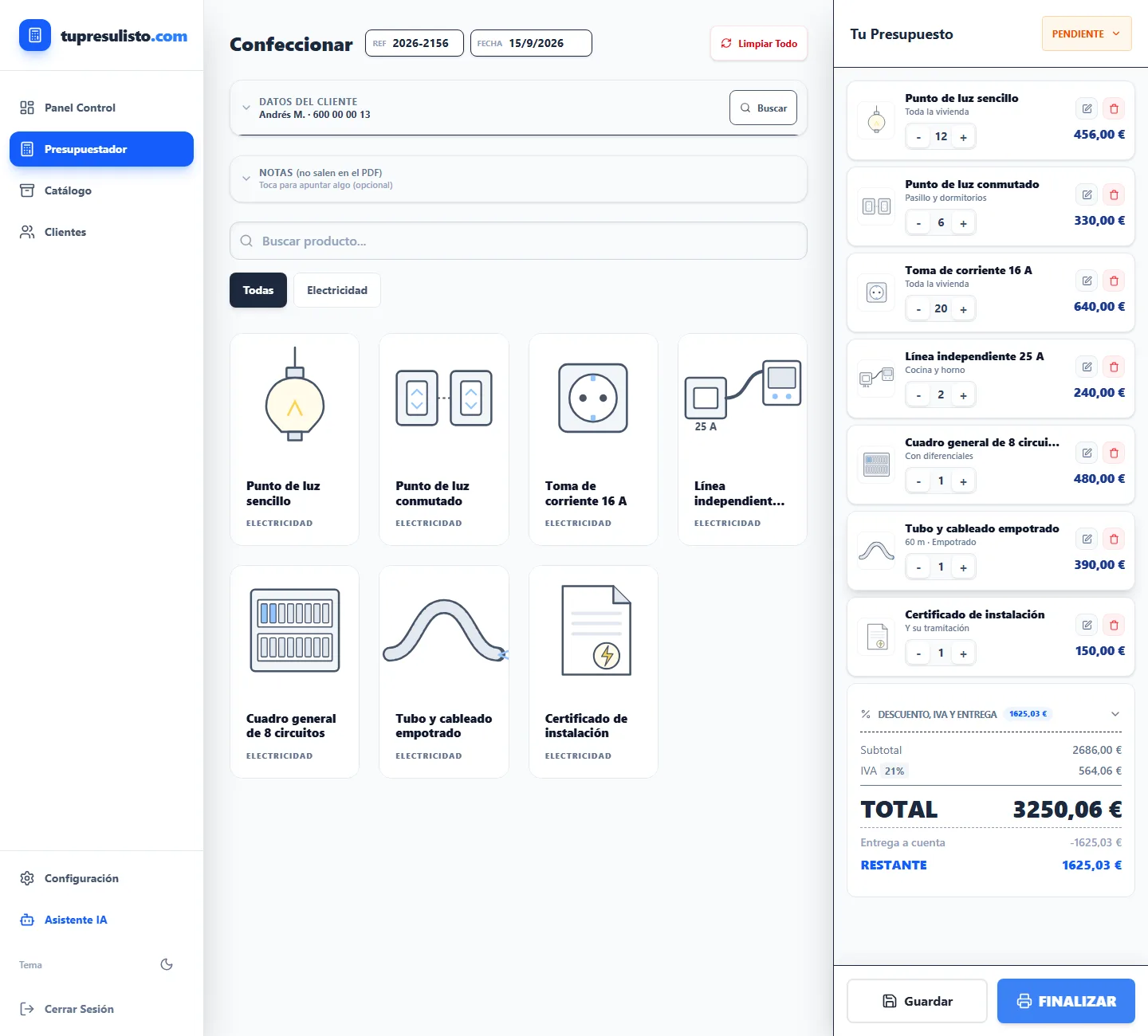Viewport: 1148px width, 1036px height.
Task: Open Configuración settings
Action: pos(101,878)
